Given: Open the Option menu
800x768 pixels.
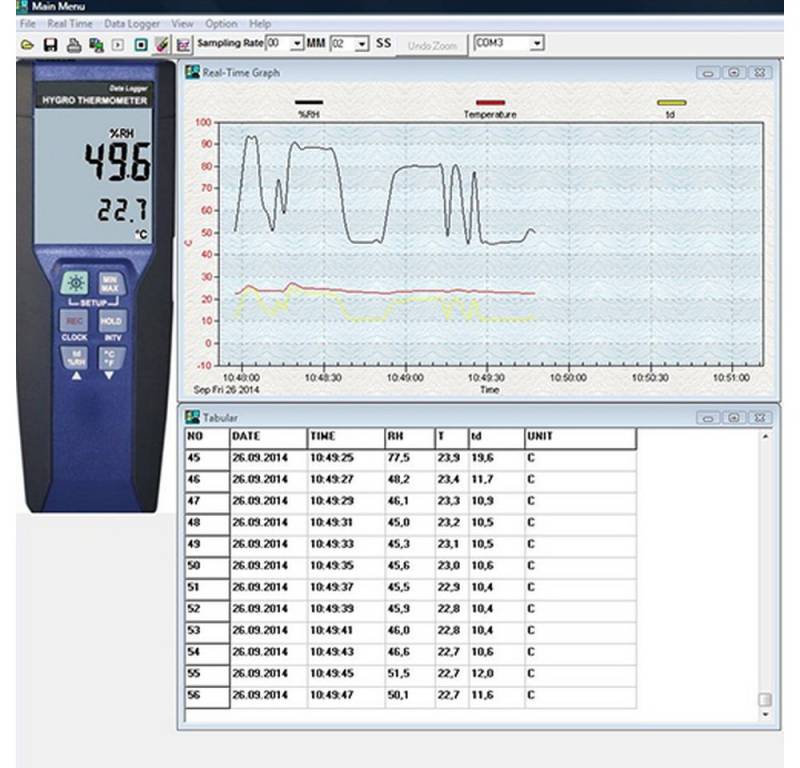Looking at the screenshot, I should (x=221, y=23).
